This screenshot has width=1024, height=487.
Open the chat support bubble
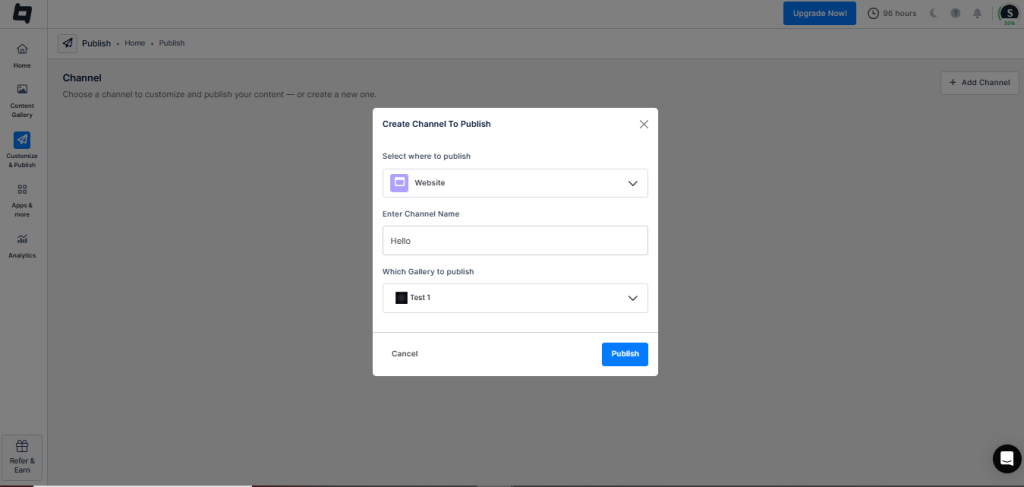(x=1007, y=458)
